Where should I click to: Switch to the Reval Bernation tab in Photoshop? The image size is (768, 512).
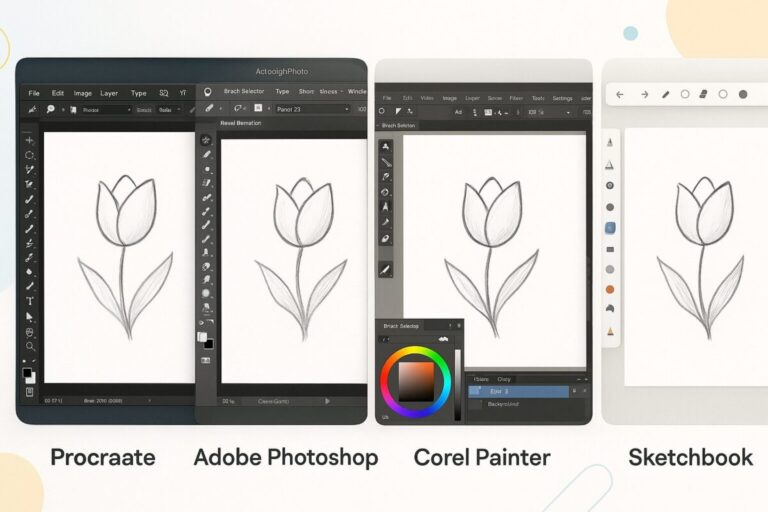pos(240,123)
